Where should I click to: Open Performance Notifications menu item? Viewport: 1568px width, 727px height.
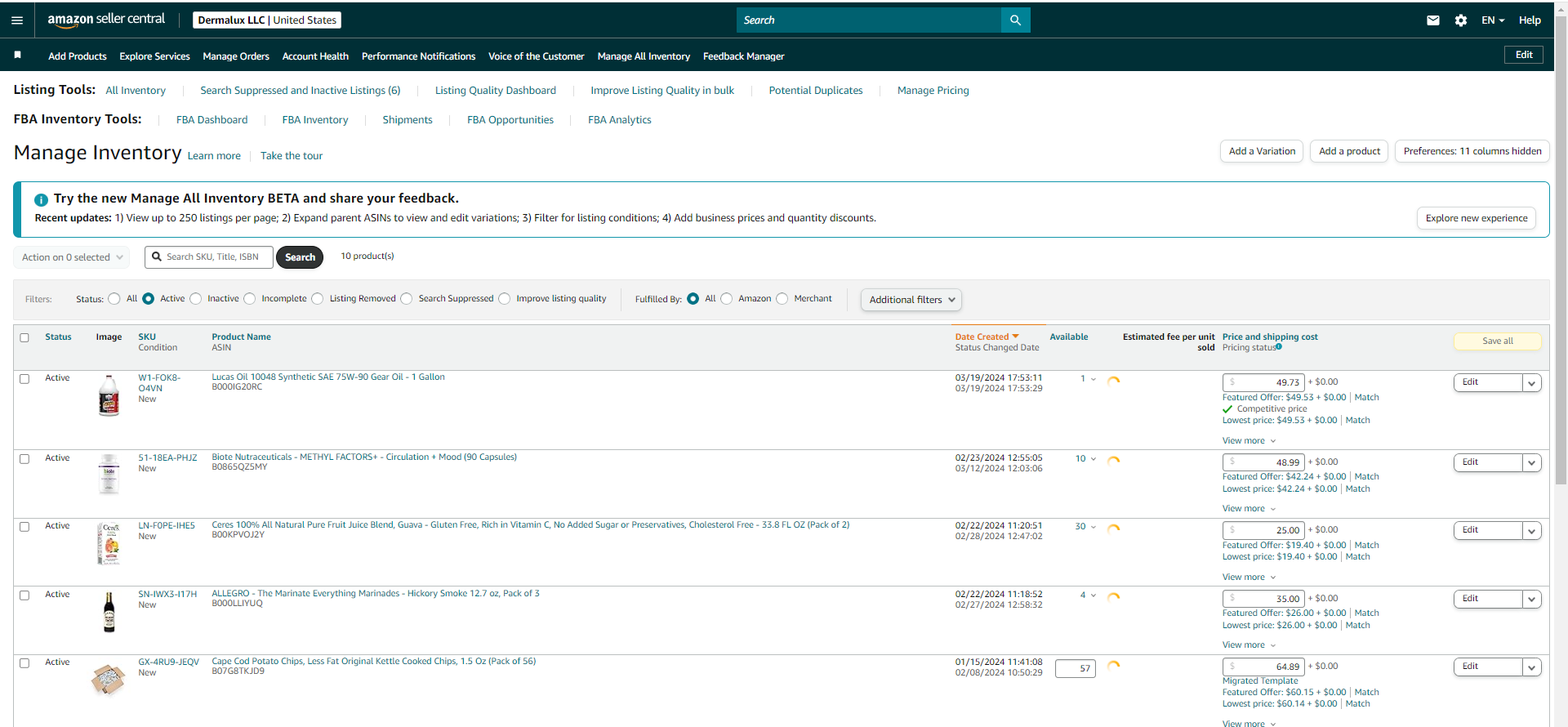[x=418, y=56]
